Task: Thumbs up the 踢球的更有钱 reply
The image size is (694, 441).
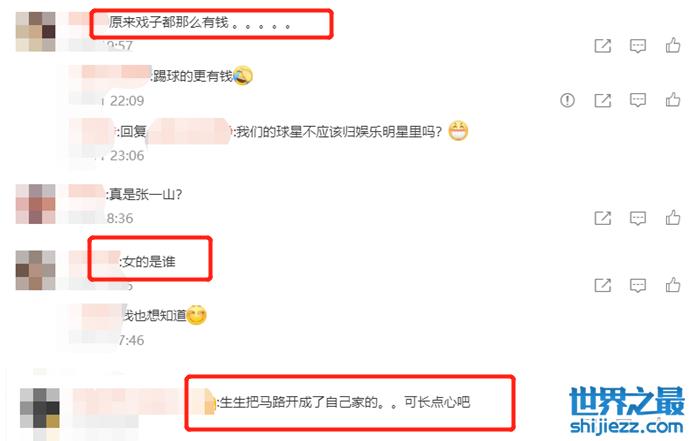Action: coord(673,100)
